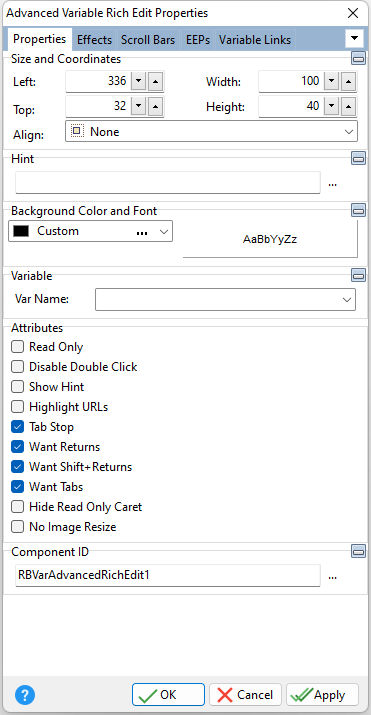
Task: Click the Apply button
Action: tap(322, 695)
